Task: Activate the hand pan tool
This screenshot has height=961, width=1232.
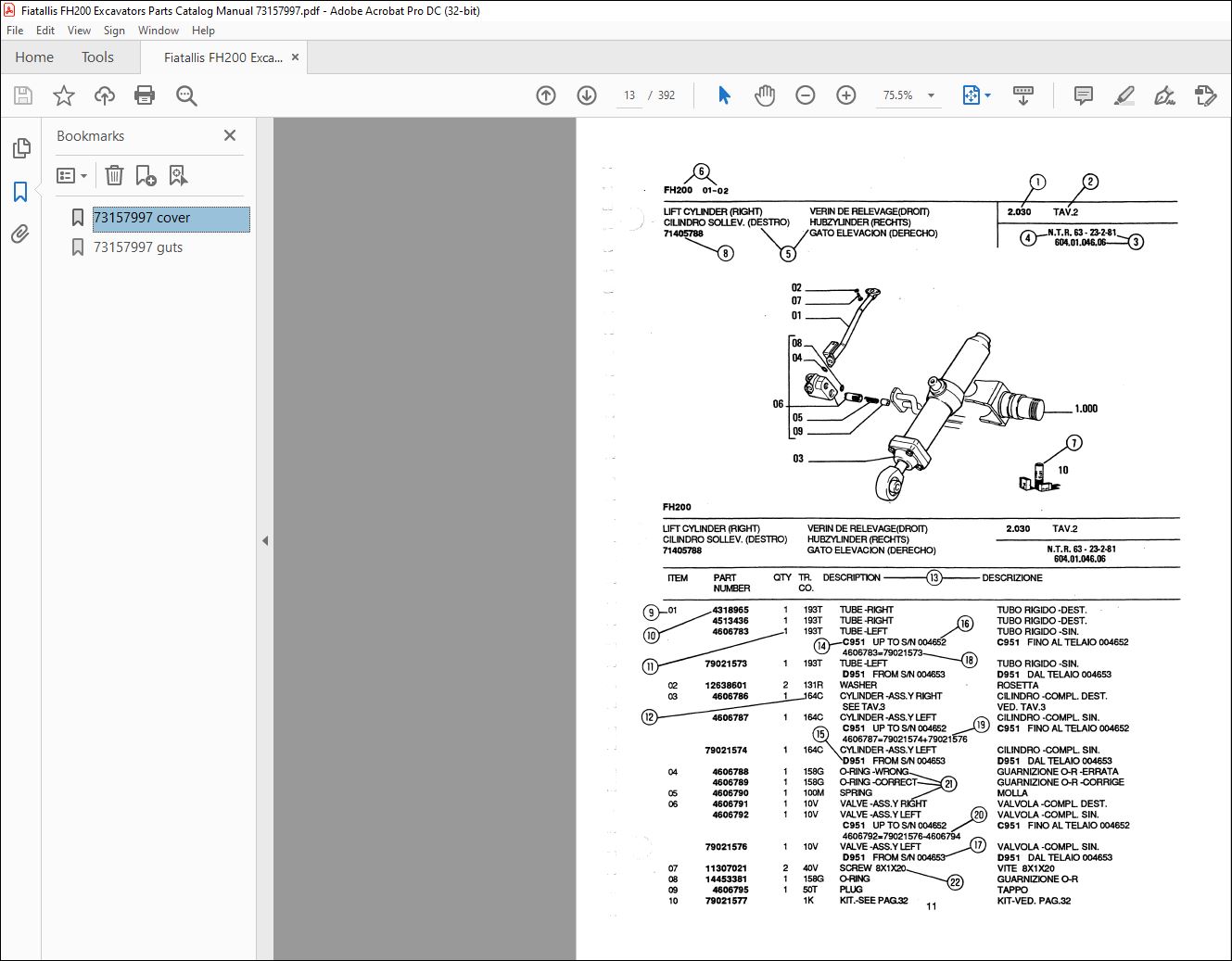Action: [765, 95]
